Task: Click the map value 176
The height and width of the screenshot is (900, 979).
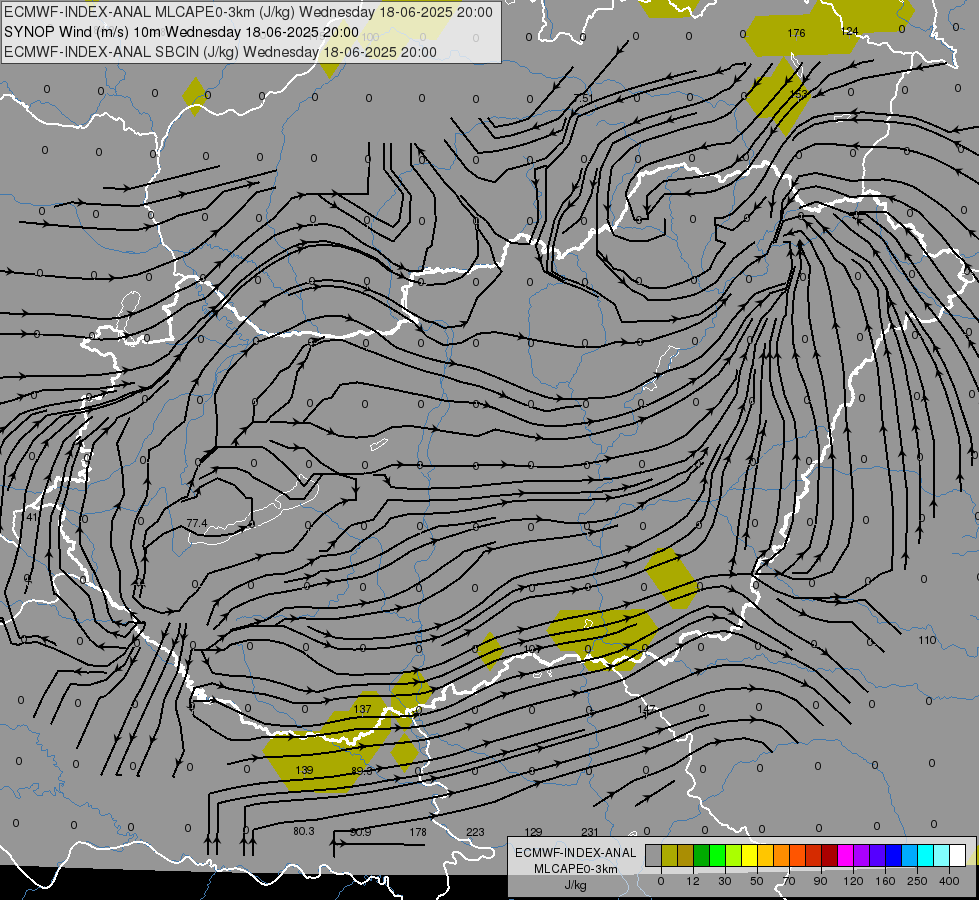Action: click(796, 33)
